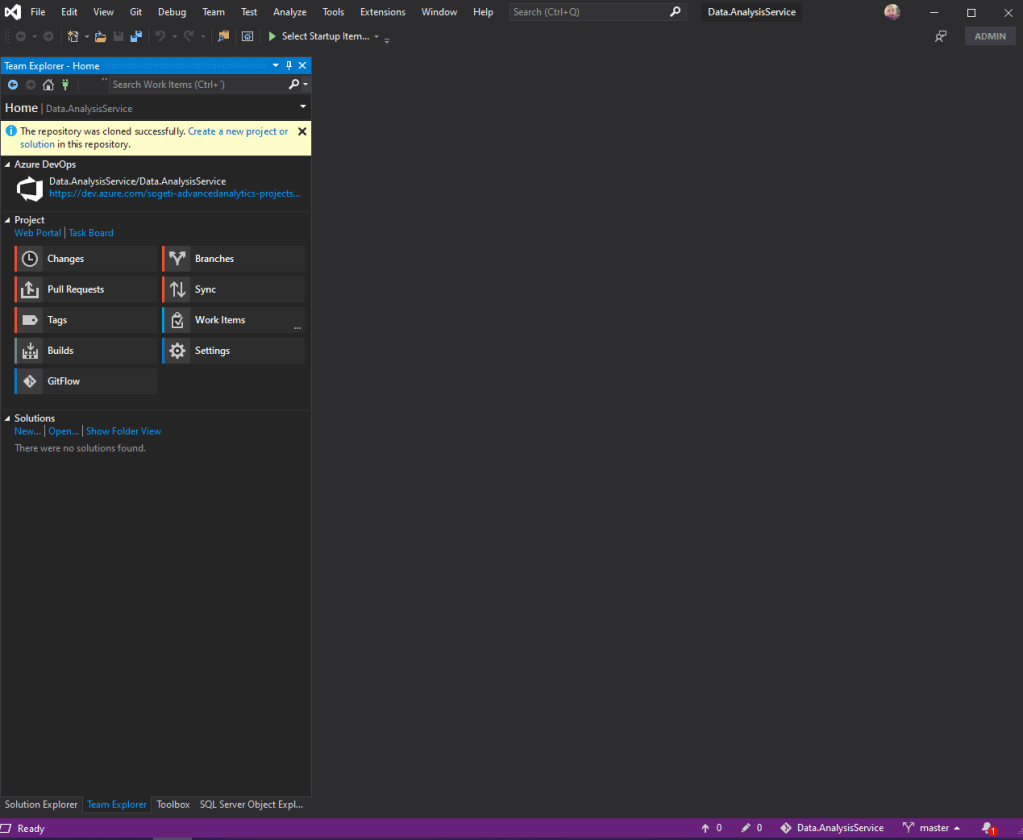
Task: Open the Select Startup Item dropdown arrow
Action: [376, 37]
